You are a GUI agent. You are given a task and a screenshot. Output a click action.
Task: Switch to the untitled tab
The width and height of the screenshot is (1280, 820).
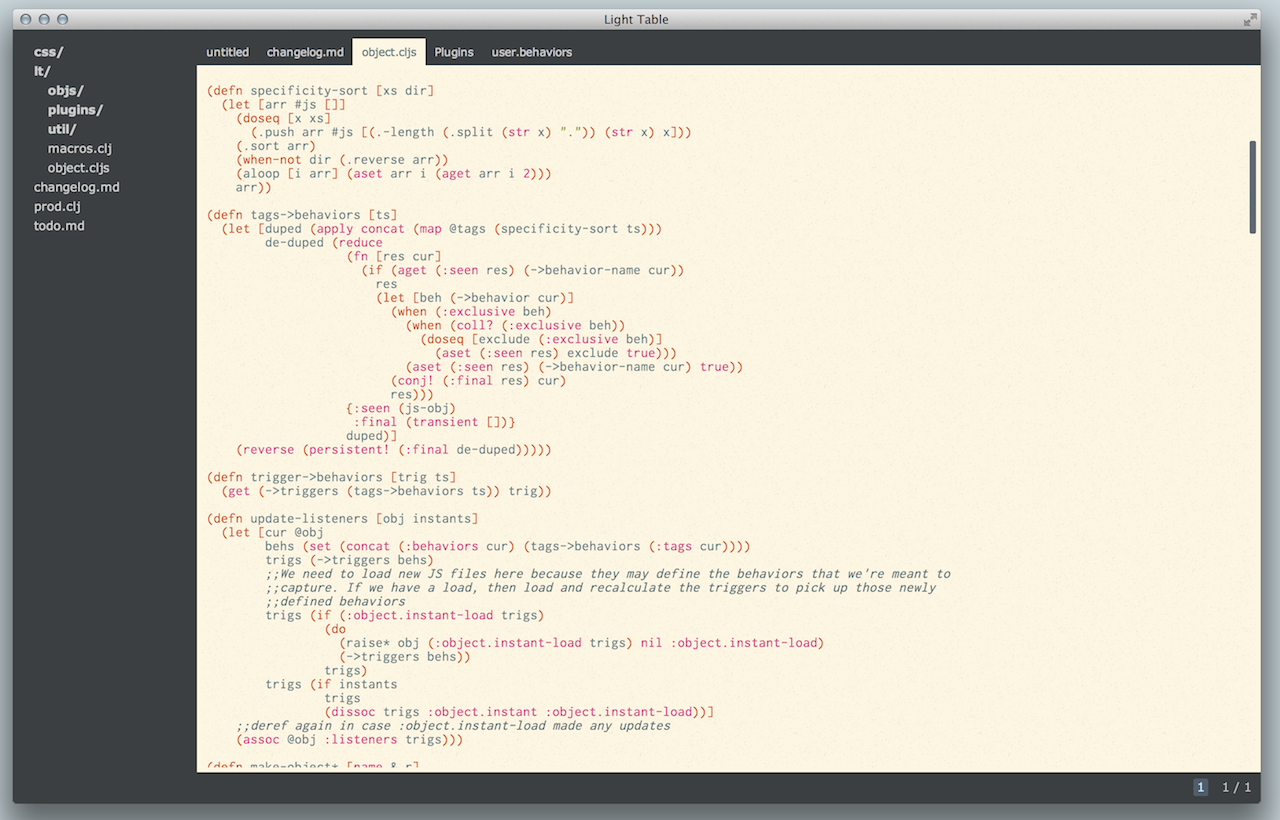click(227, 51)
